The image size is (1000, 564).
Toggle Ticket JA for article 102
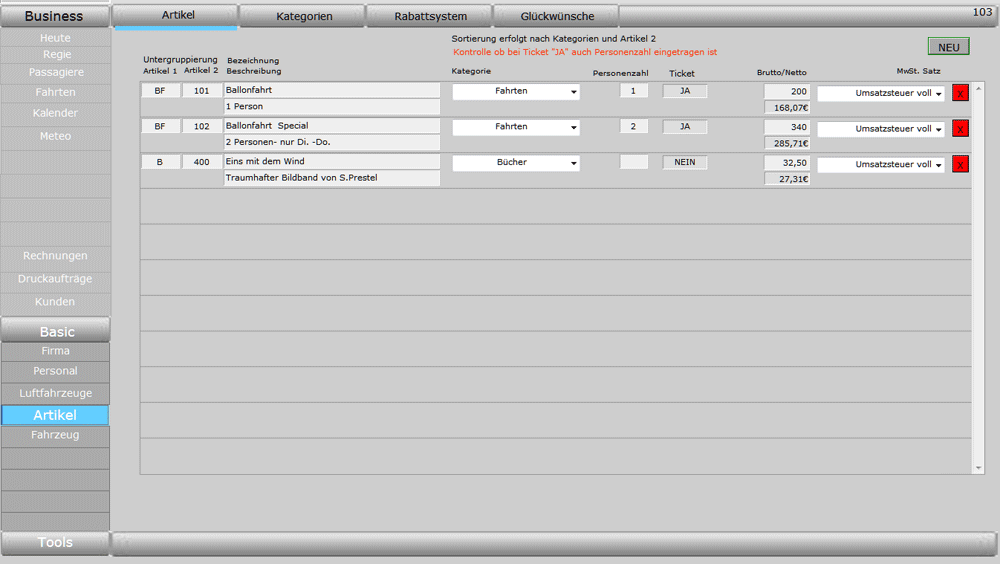(685, 127)
